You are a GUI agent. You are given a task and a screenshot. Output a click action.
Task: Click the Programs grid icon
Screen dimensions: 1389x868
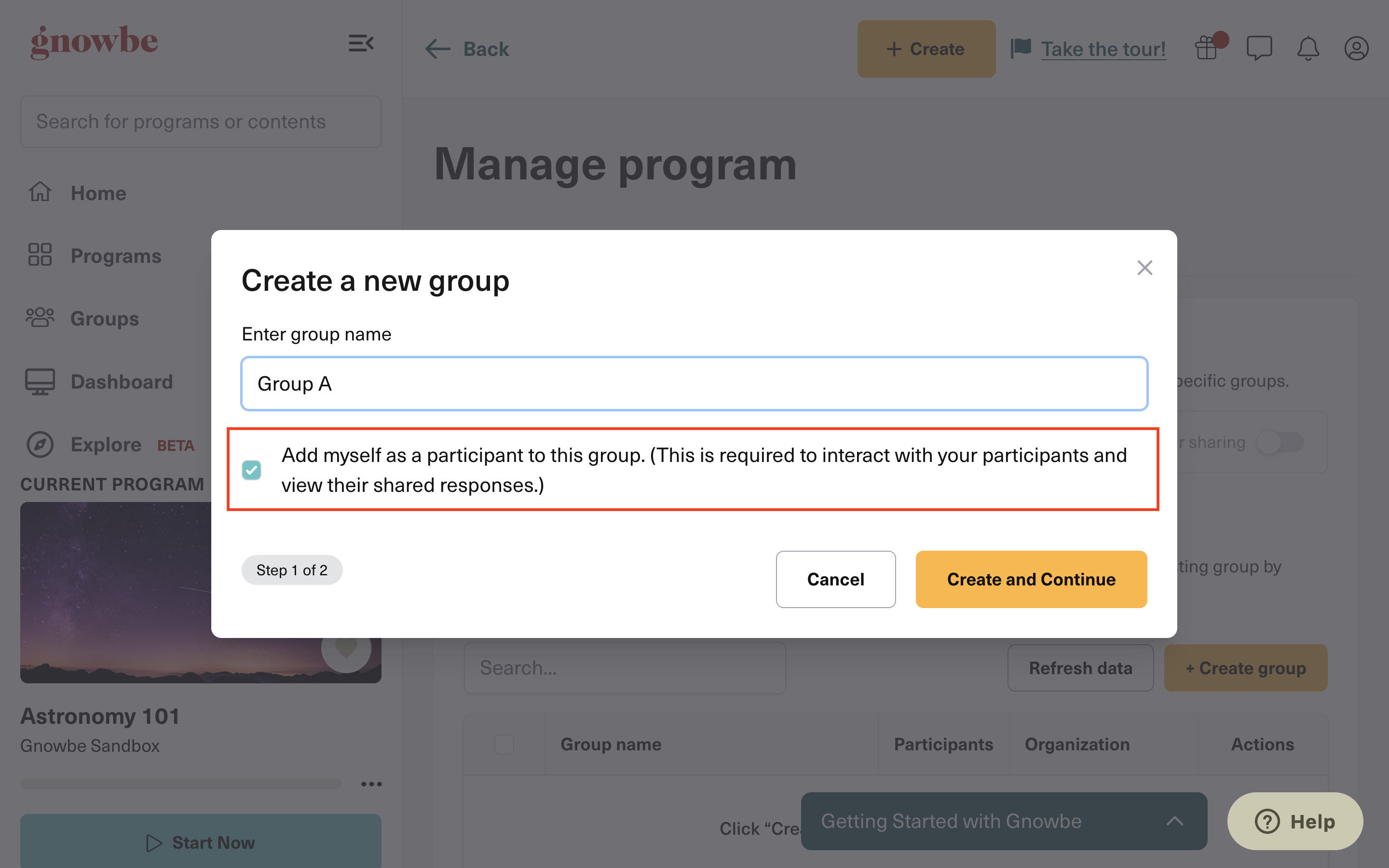(x=40, y=255)
